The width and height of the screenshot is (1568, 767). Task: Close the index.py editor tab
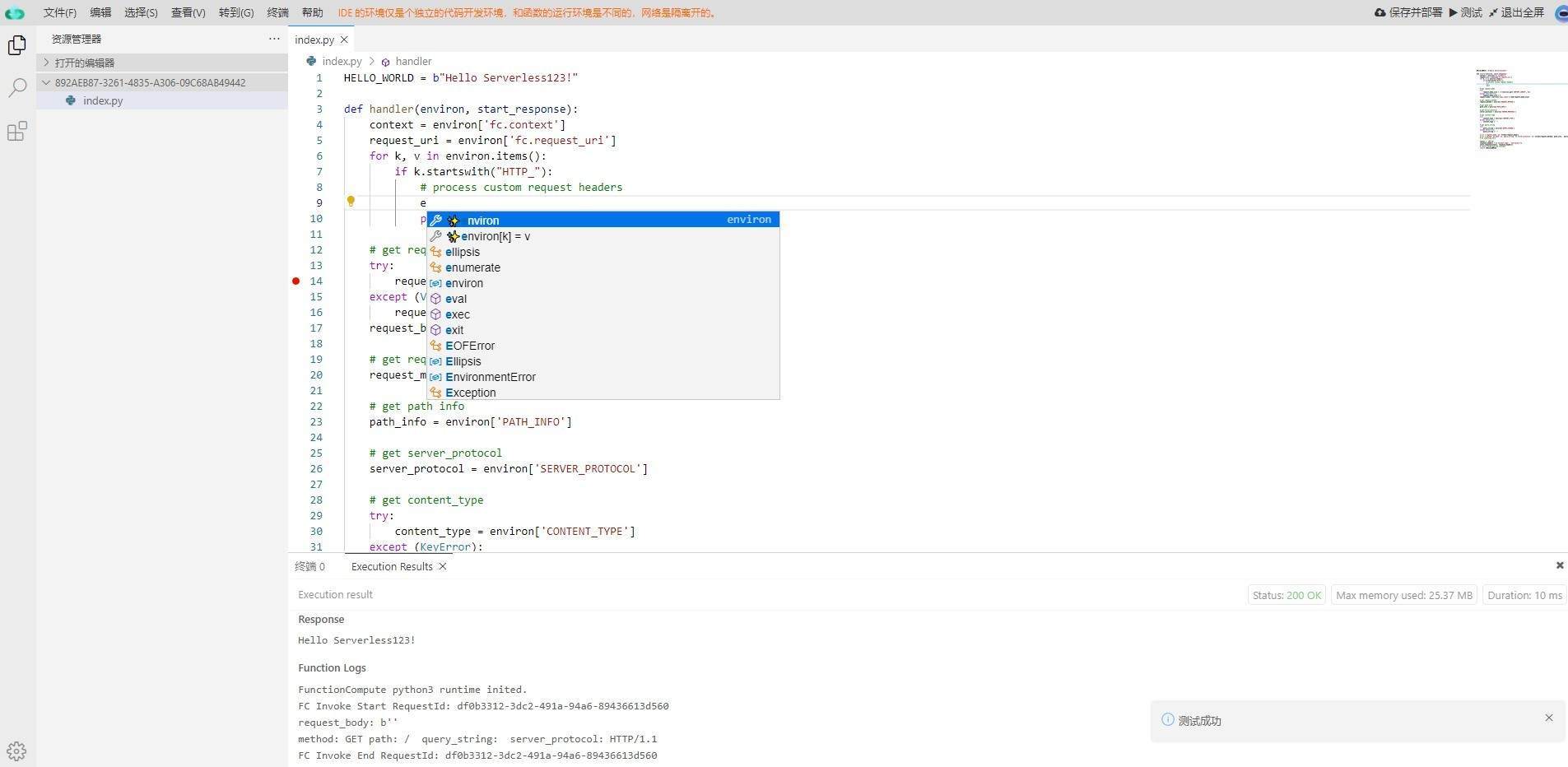click(344, 40)
